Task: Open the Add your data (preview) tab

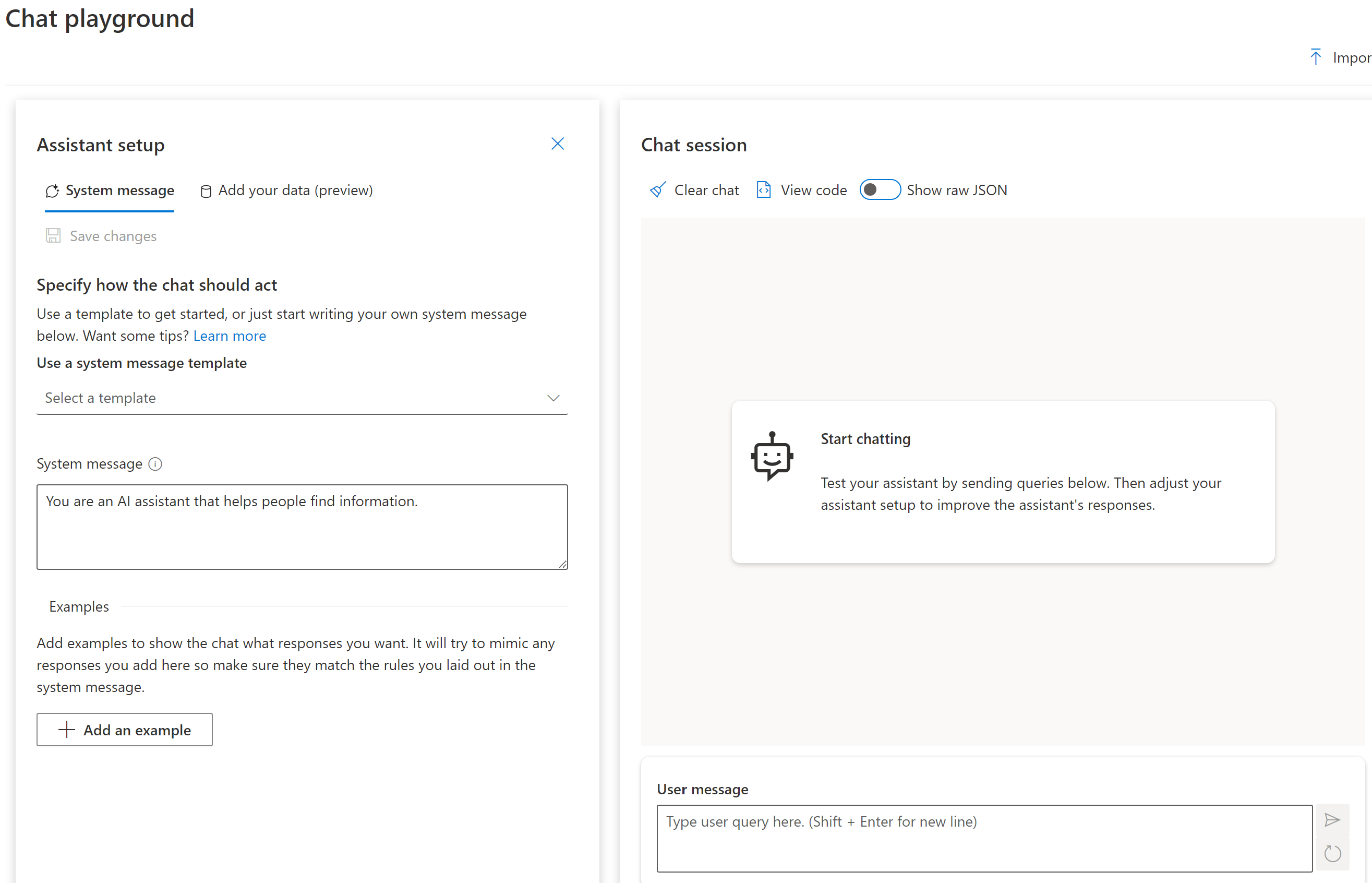Action: (x=286, y=190)
